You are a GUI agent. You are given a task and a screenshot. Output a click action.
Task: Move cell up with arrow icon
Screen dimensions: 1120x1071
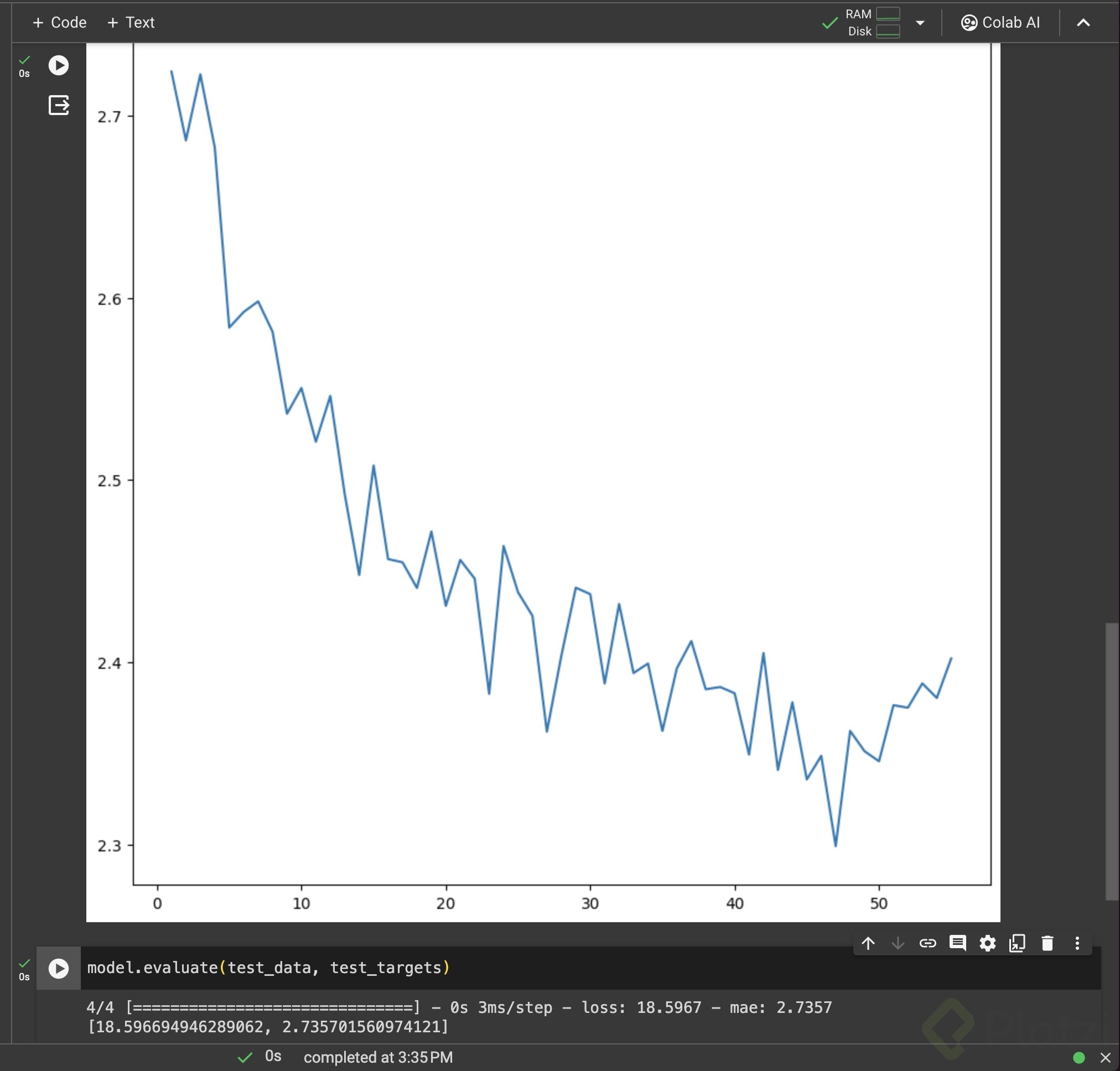(x=868, y=943)
